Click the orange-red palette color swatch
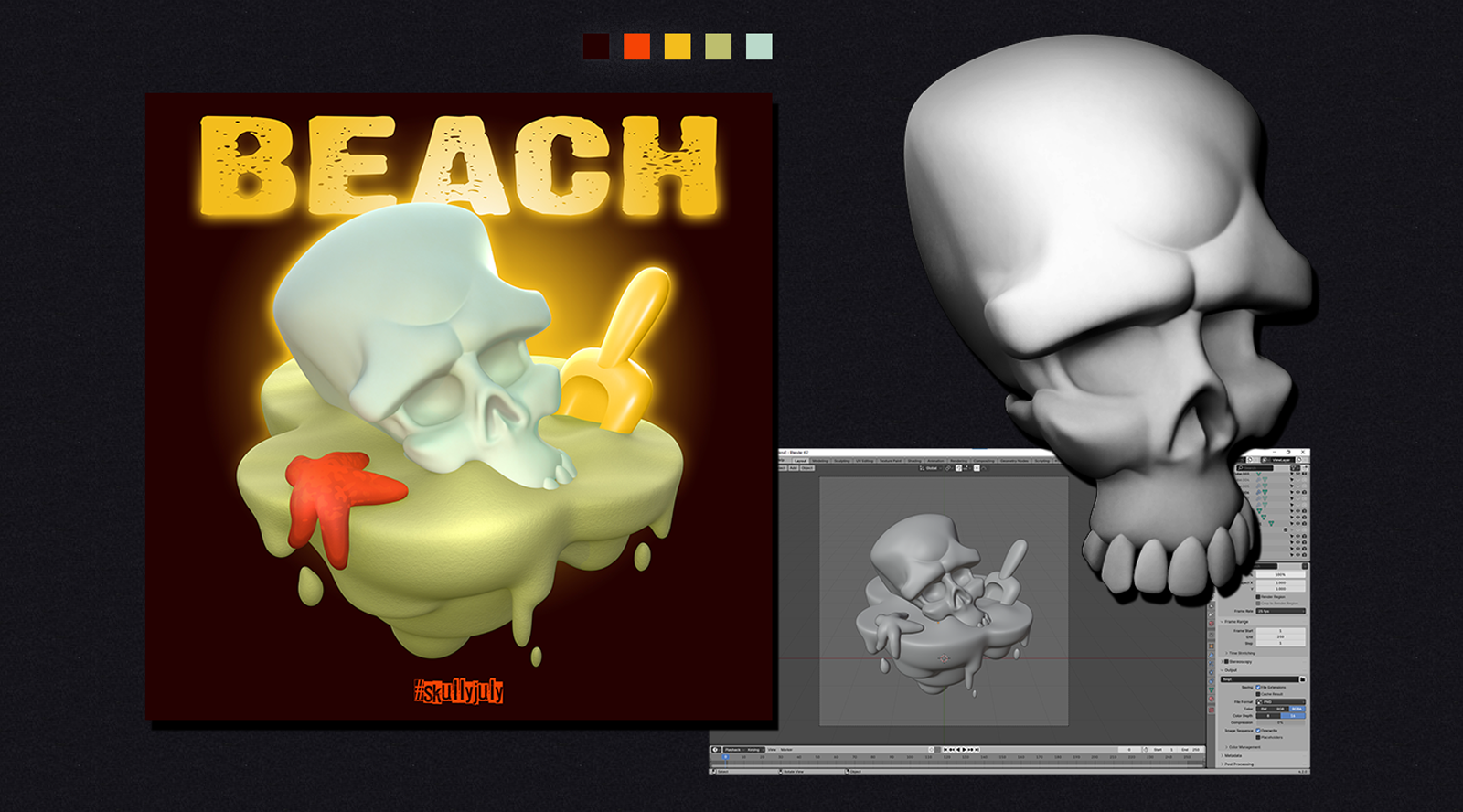The image size is (1463, 812). [636, 47]
